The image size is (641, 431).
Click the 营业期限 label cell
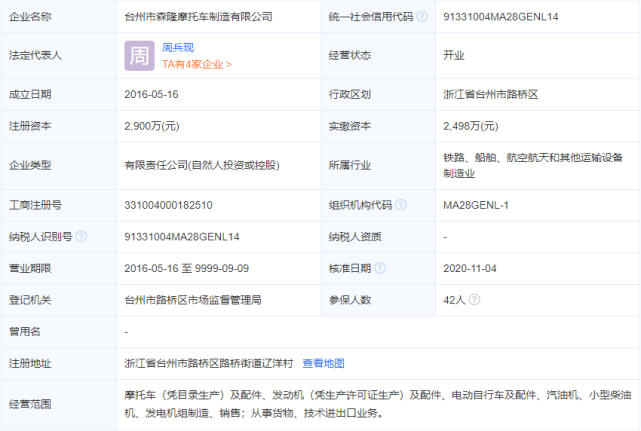(59, 268)
